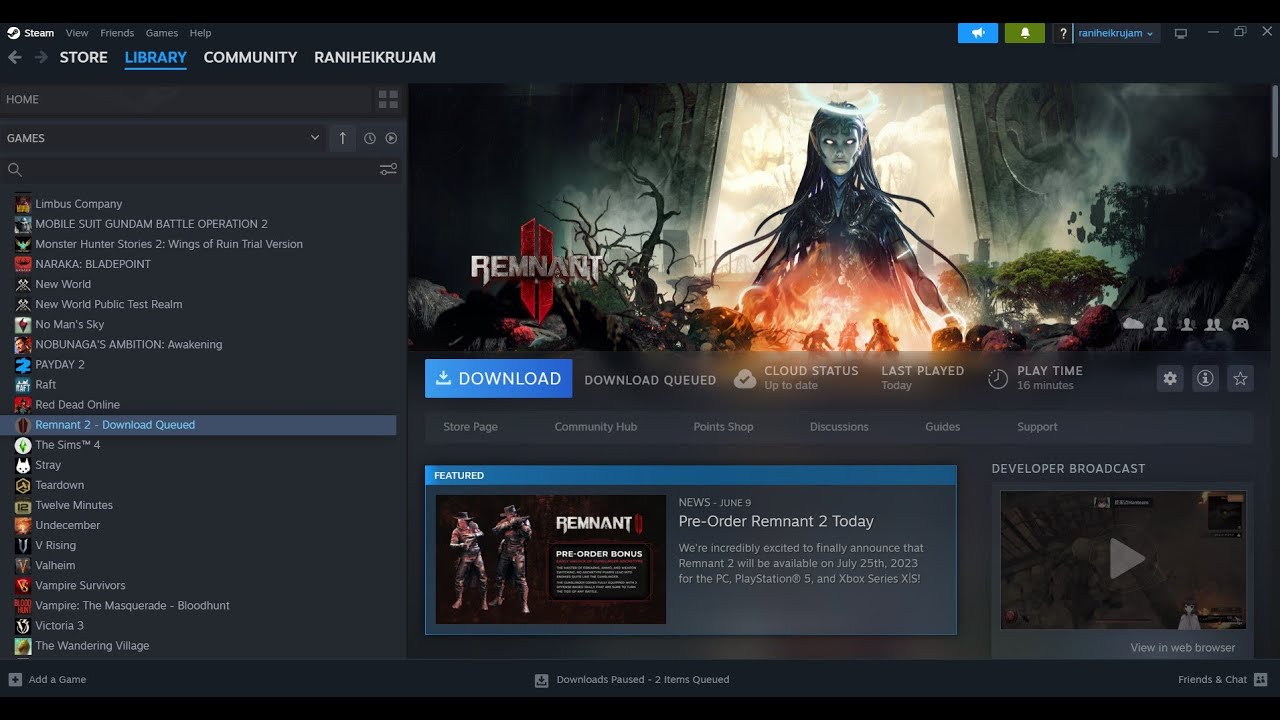Viewport: 1280px width, 720px height.
Task: Open Friends & Chat panel
Action: pos(1222,679)
